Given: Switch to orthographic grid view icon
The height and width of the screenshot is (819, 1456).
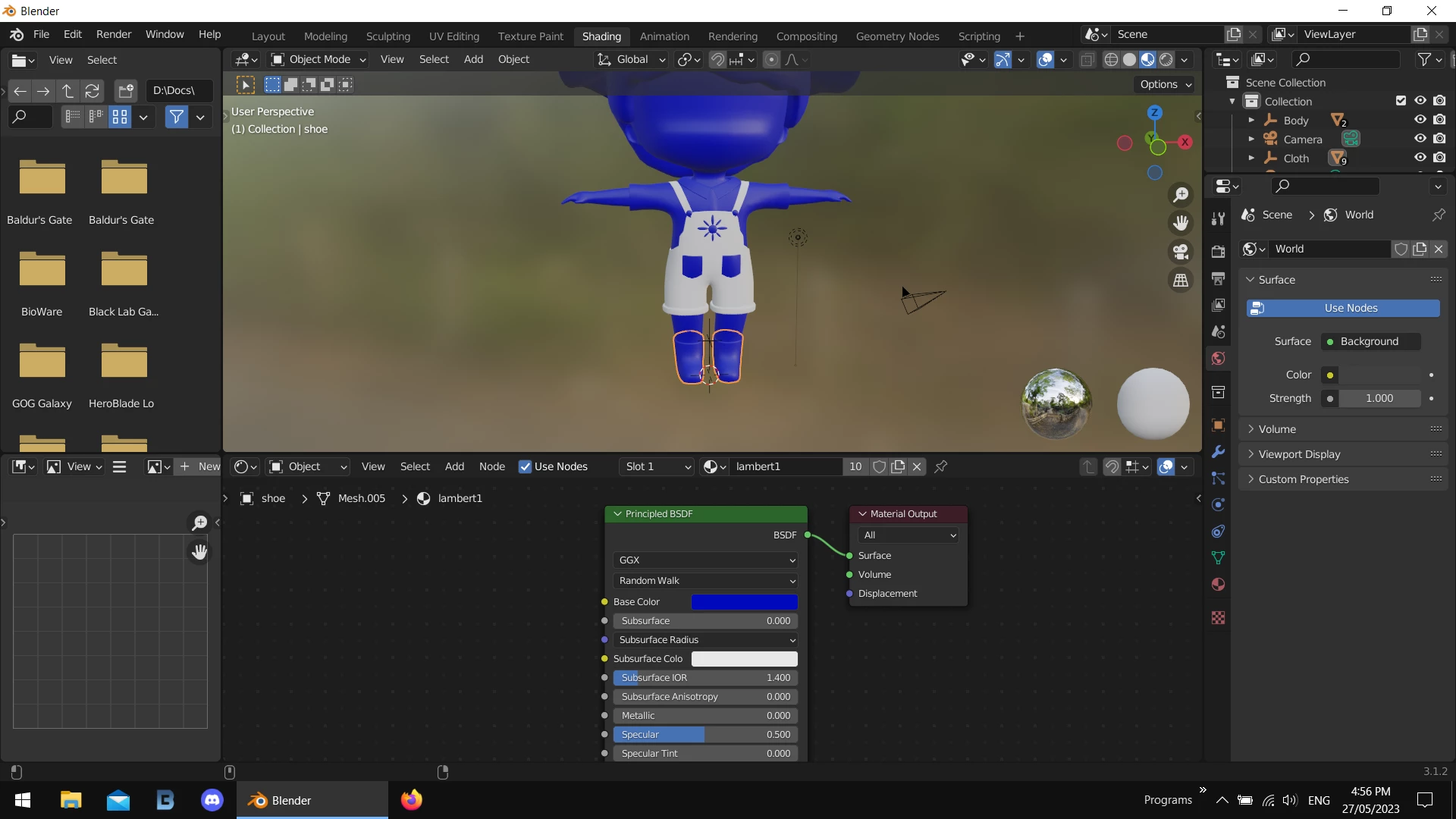Looking at the screenshot, I should (1181, 281).
